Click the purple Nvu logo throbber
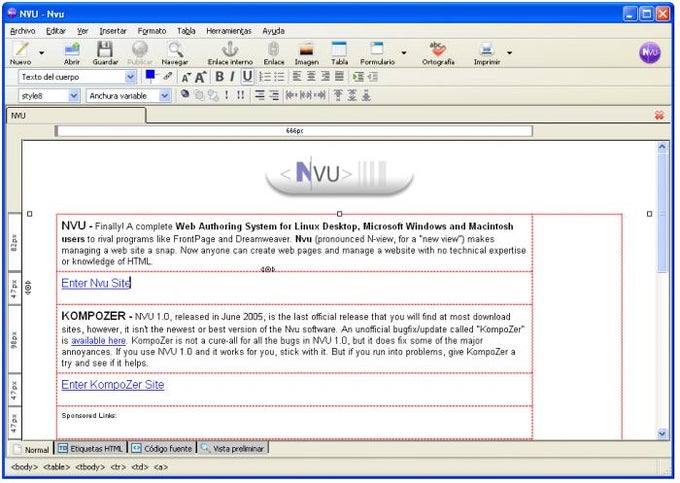This screenshot has width=680, height=483. [x=650, y=53]
